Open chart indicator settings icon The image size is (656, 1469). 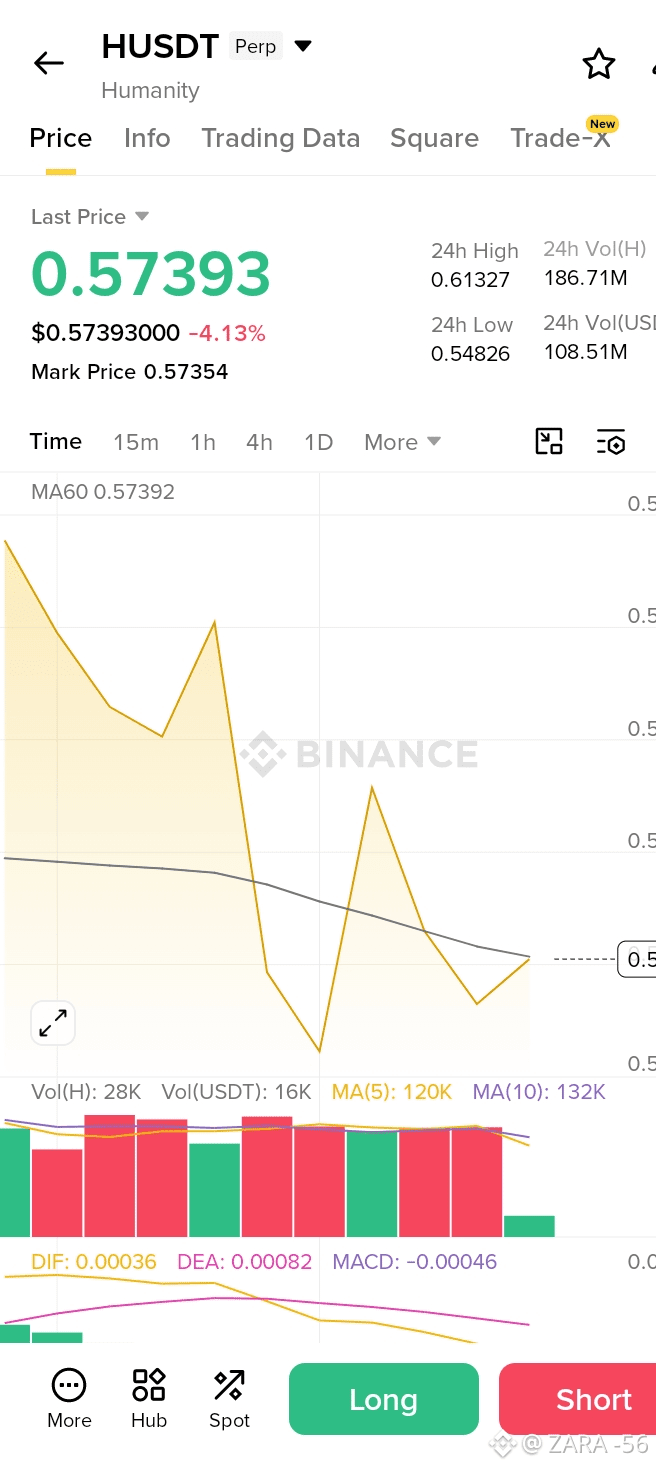[x=611, y=442]
